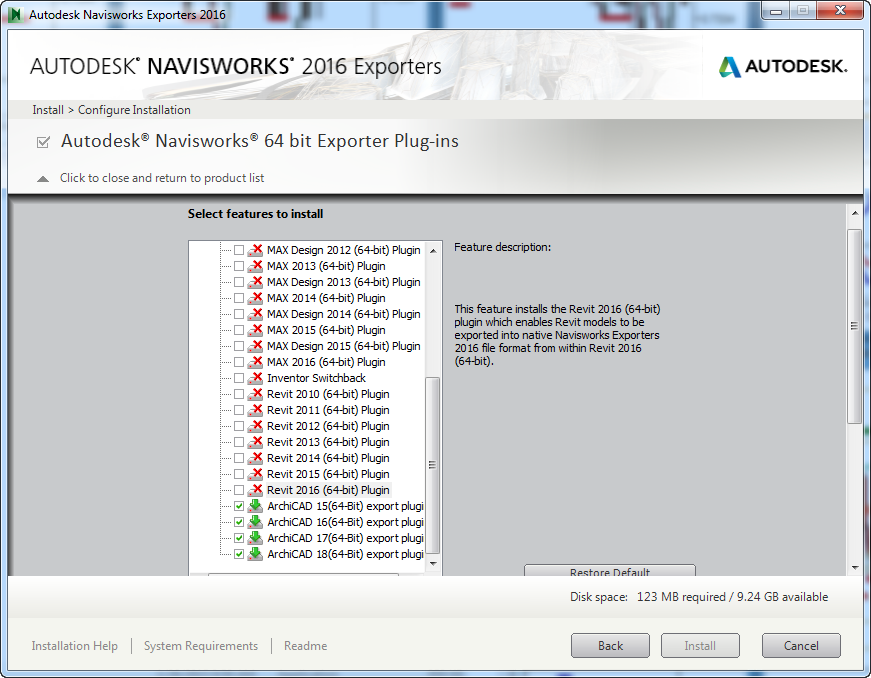Click the red X icon beside MAX 2013 Plugin
This screenshot has width=871, height=678.
pyautogui.click(x=255, y=266)
